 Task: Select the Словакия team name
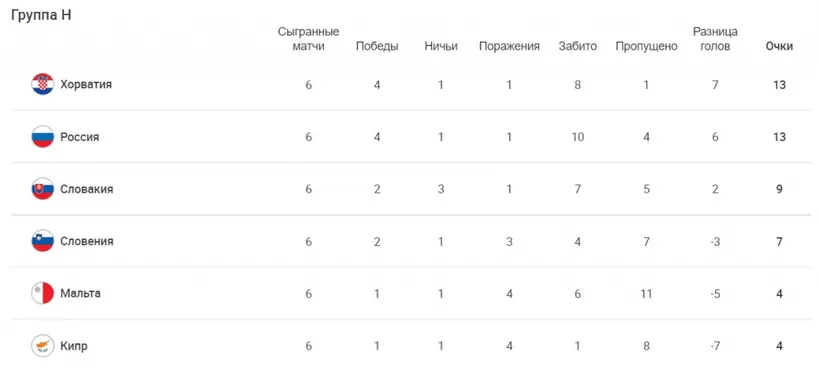coord(86,189)
